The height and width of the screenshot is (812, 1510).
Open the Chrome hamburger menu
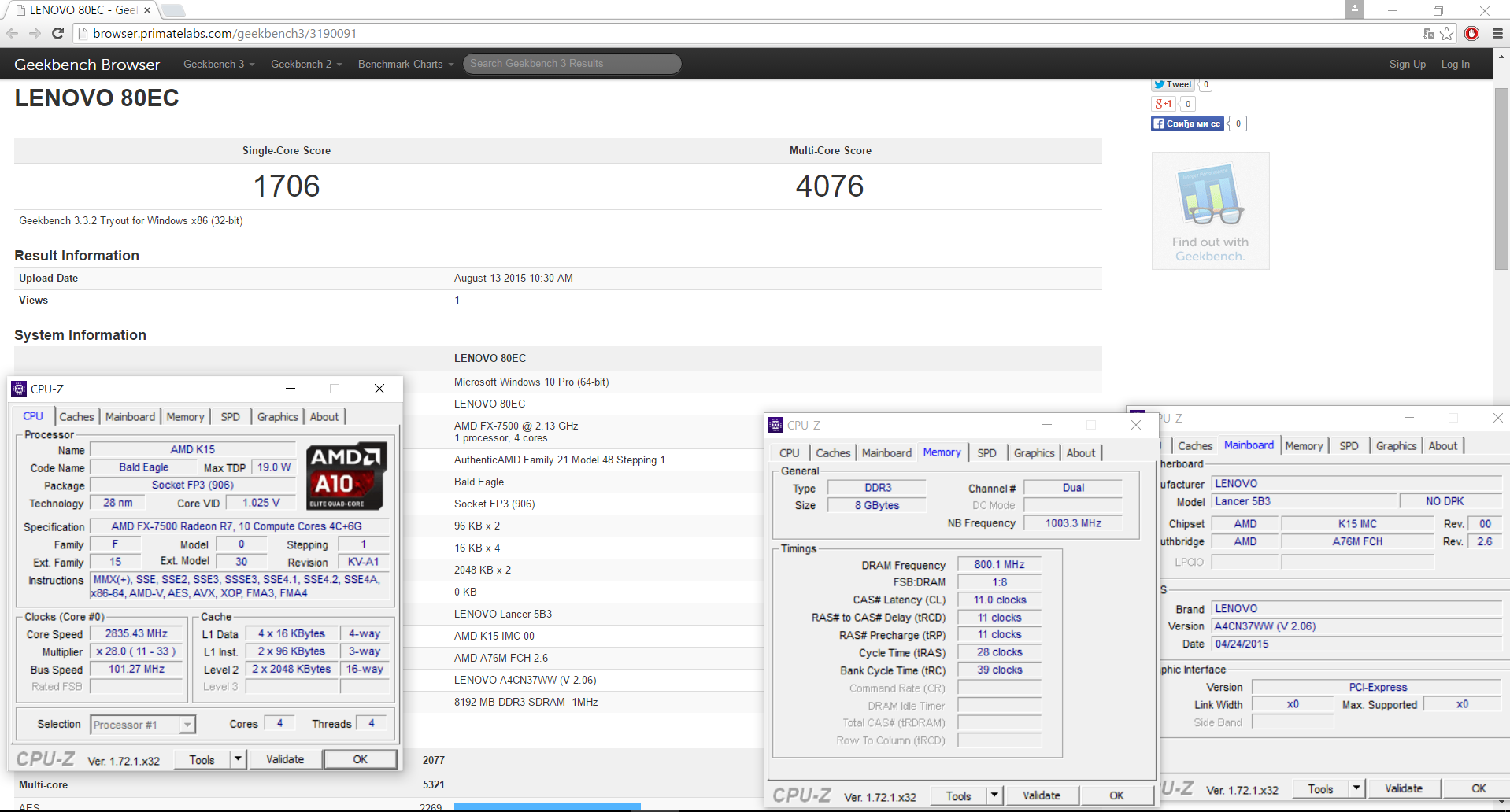point(1497,33)
